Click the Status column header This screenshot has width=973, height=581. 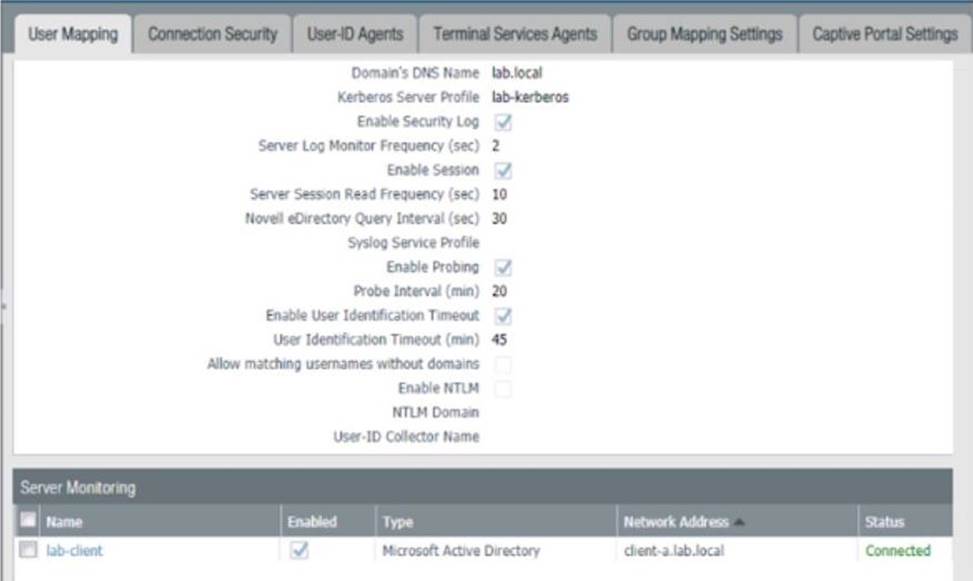(x=884, y=521)
